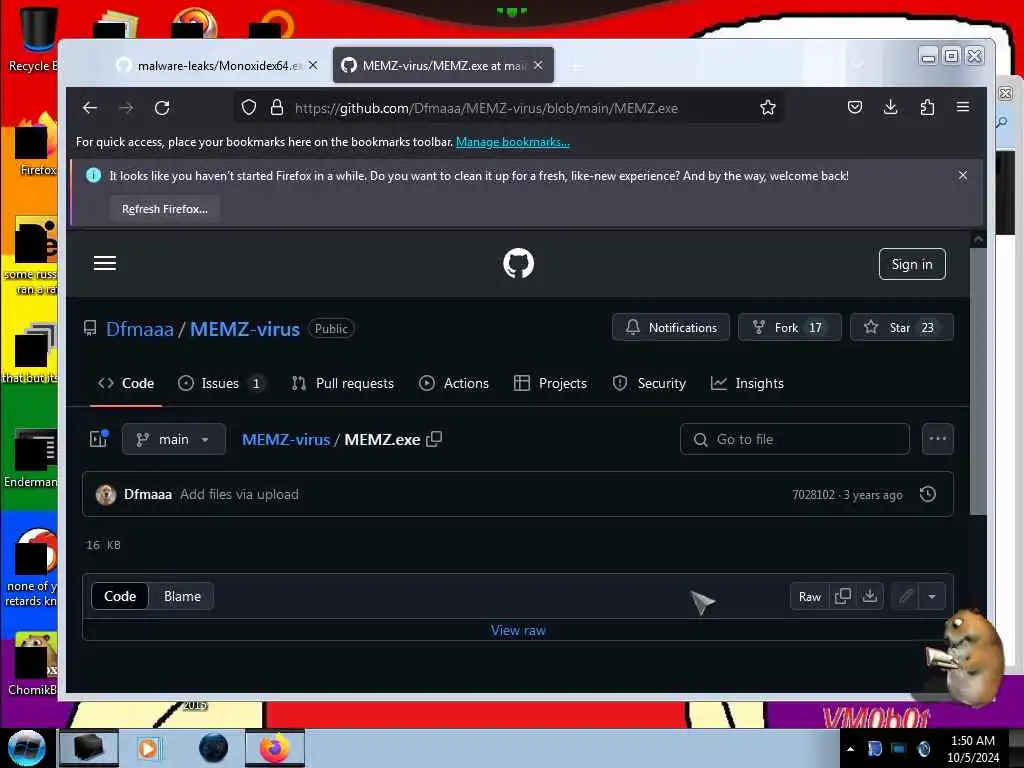The width and height of the screenshot is (1024, 768).
Task: Dismiss the Firefox refresh notification bar
Action: pyautogui.click(x=963, y=175)
